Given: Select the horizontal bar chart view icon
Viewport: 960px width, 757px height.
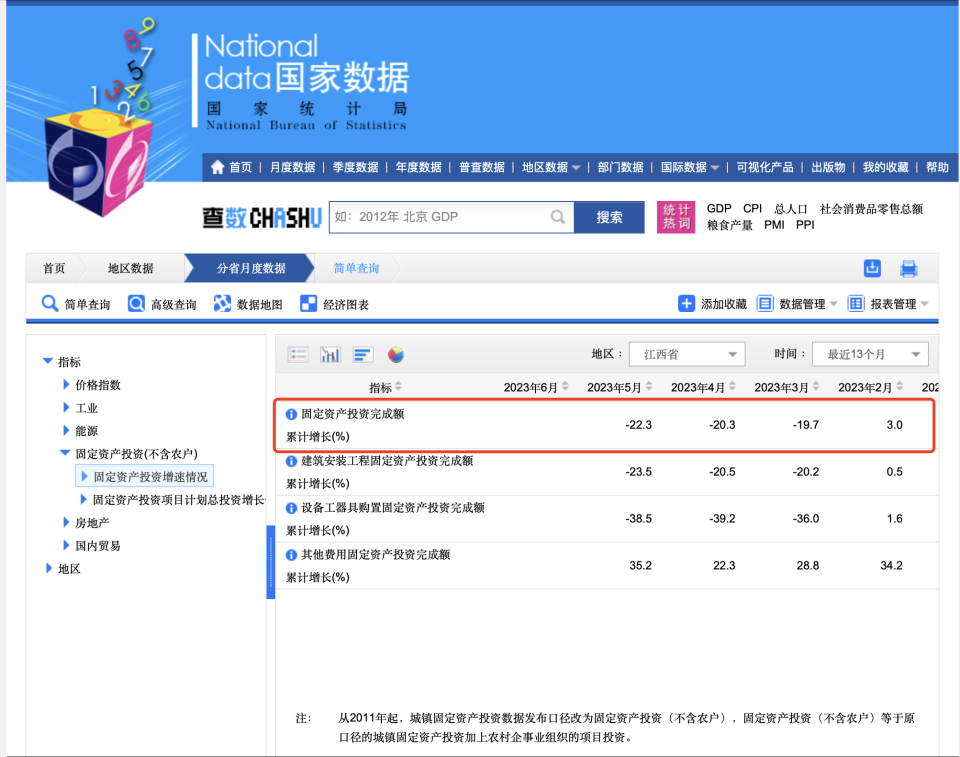Looking at the screenshot, I should pos(362,354).
